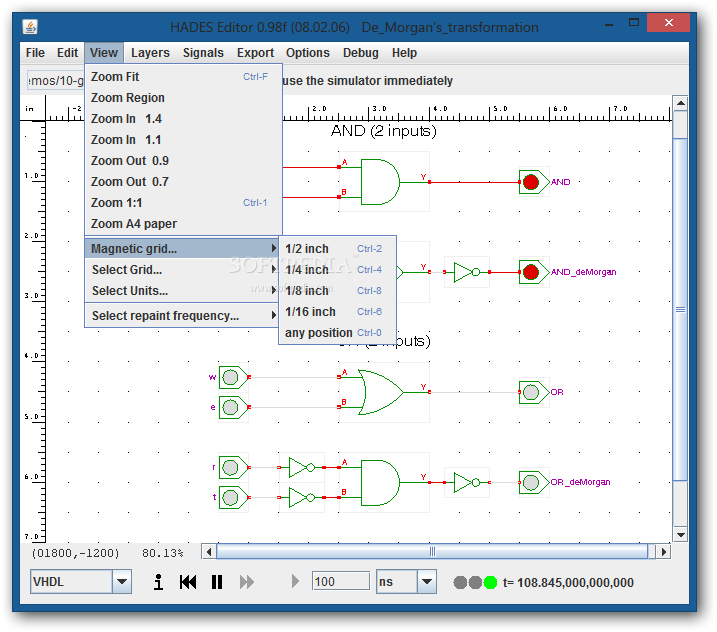The image size is (717, 632).
Task: Open the ns time unit dropdown
Action: [427, 582]
